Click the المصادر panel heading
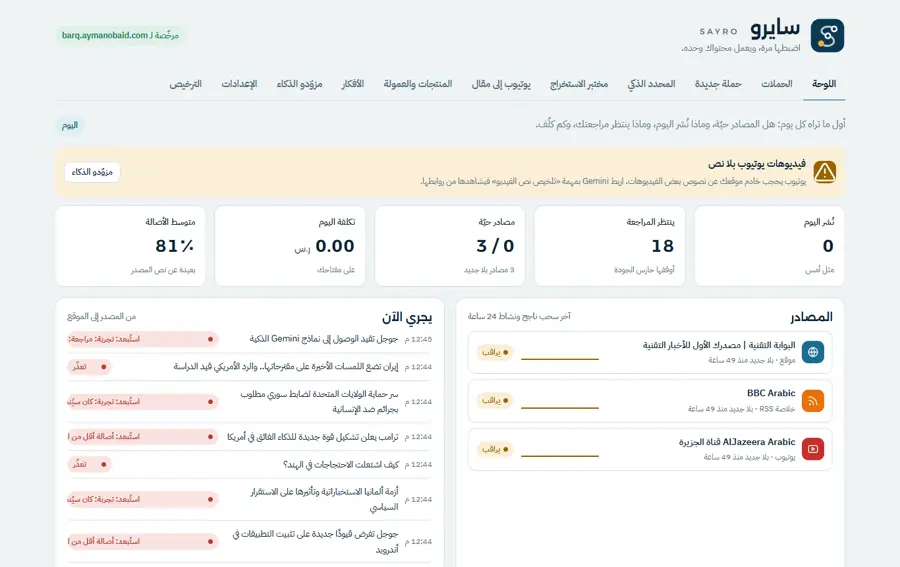This screenshot has height=567, width=900. click(811, 317)
